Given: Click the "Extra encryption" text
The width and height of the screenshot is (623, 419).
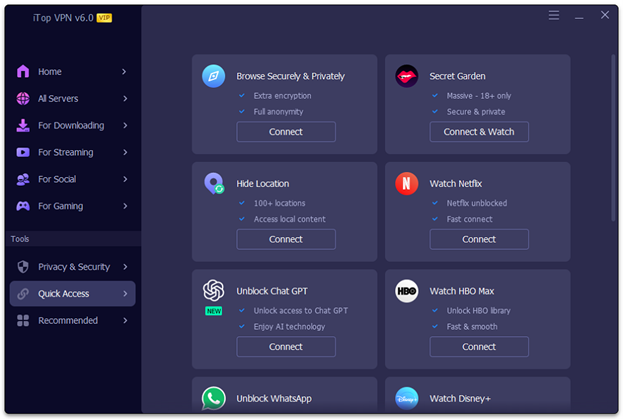Looking at the screenshot, I should 282,96.
